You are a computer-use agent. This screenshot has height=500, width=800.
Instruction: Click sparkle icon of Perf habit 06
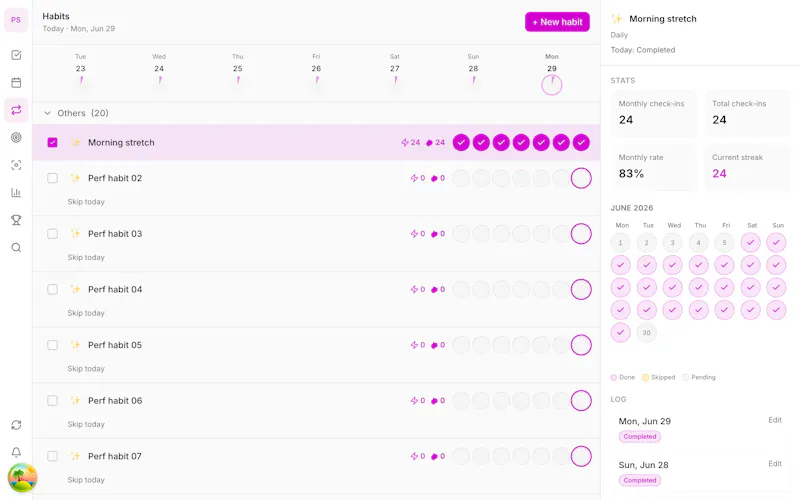pyautogui.click(x=76, y=401)
